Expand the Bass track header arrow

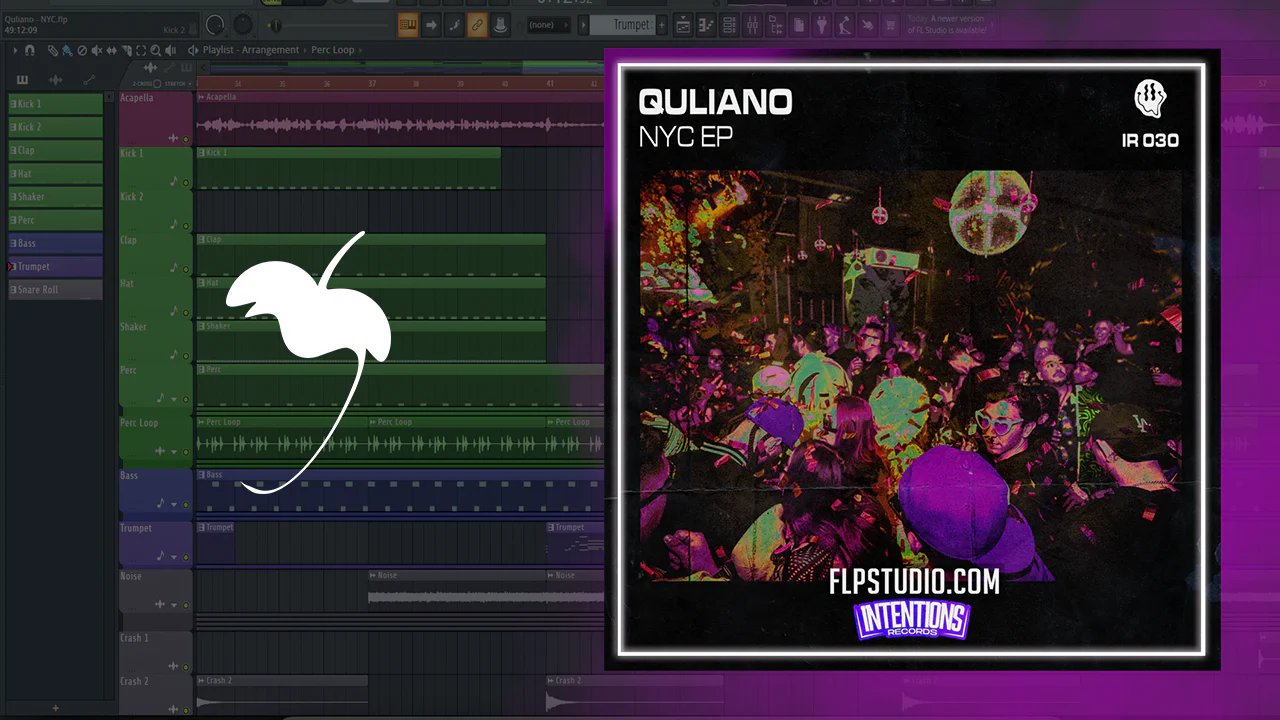pos(174,504)
